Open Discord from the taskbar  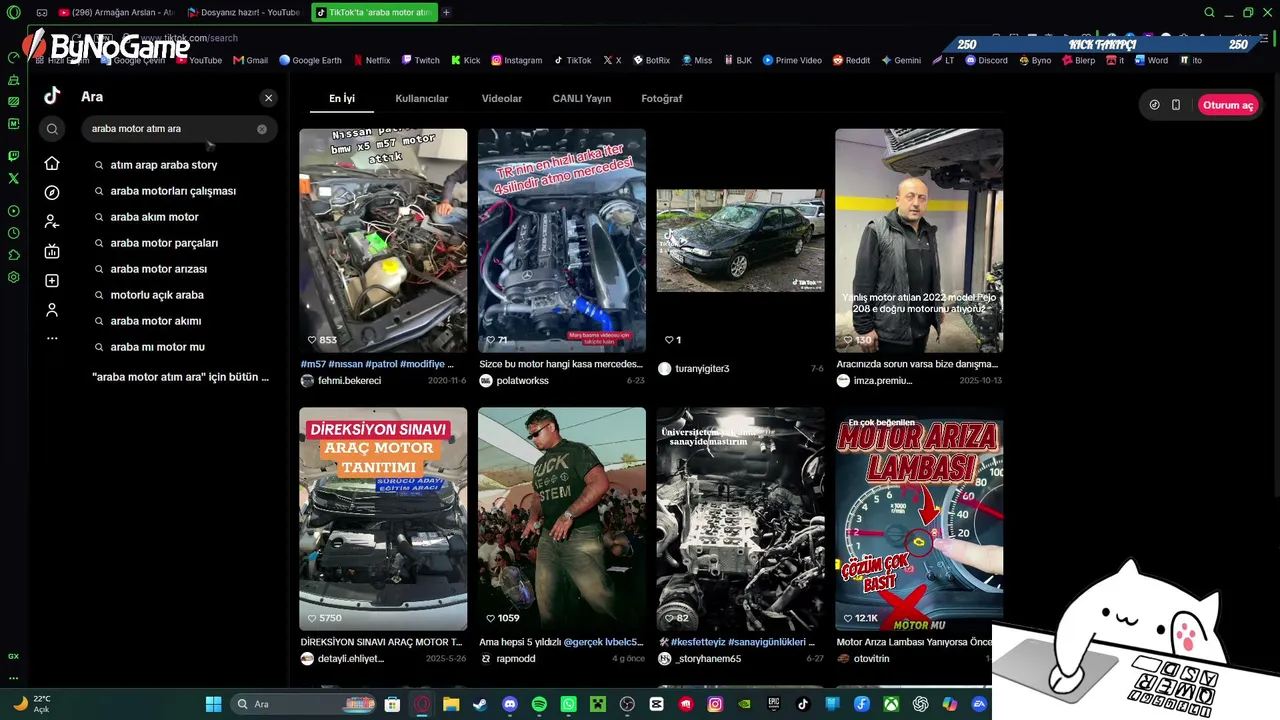510,704
